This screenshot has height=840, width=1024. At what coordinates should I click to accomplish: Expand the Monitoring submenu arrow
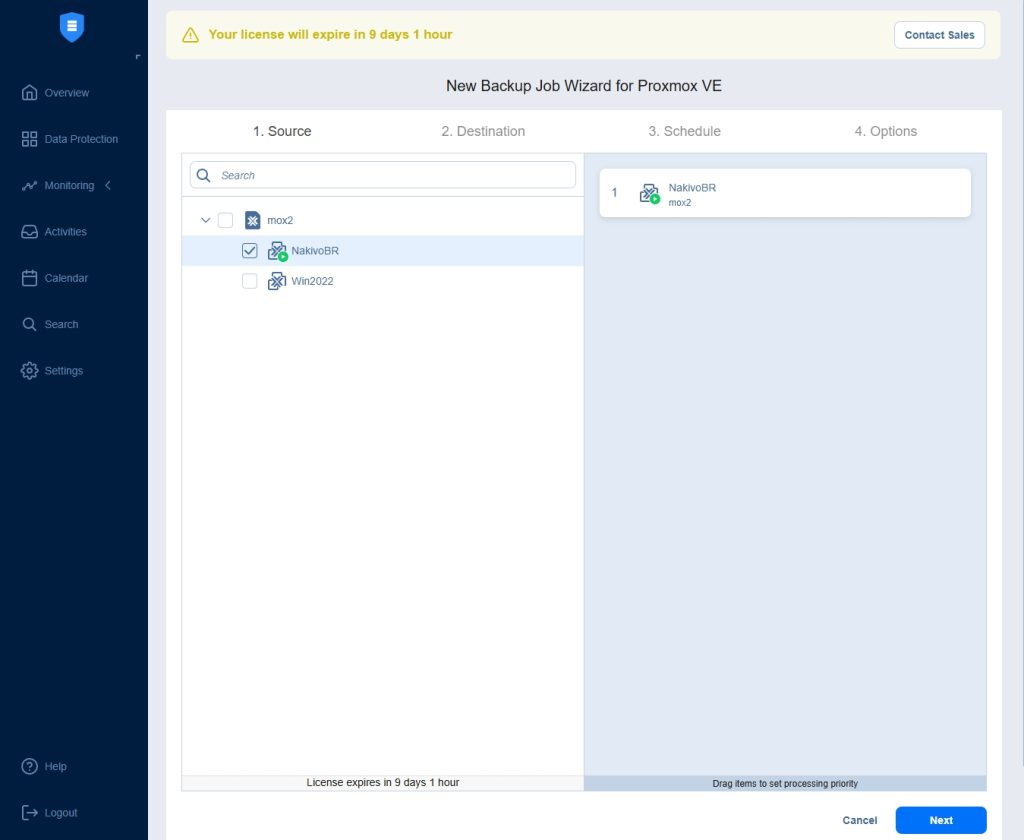pos(108,186)
